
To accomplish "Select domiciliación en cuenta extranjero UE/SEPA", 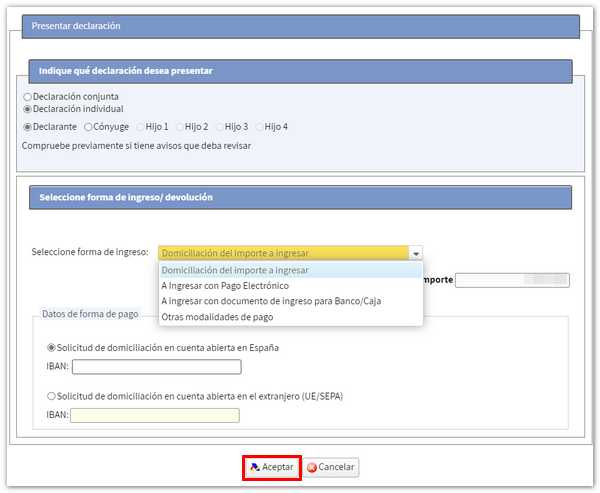I will [51, 396].
